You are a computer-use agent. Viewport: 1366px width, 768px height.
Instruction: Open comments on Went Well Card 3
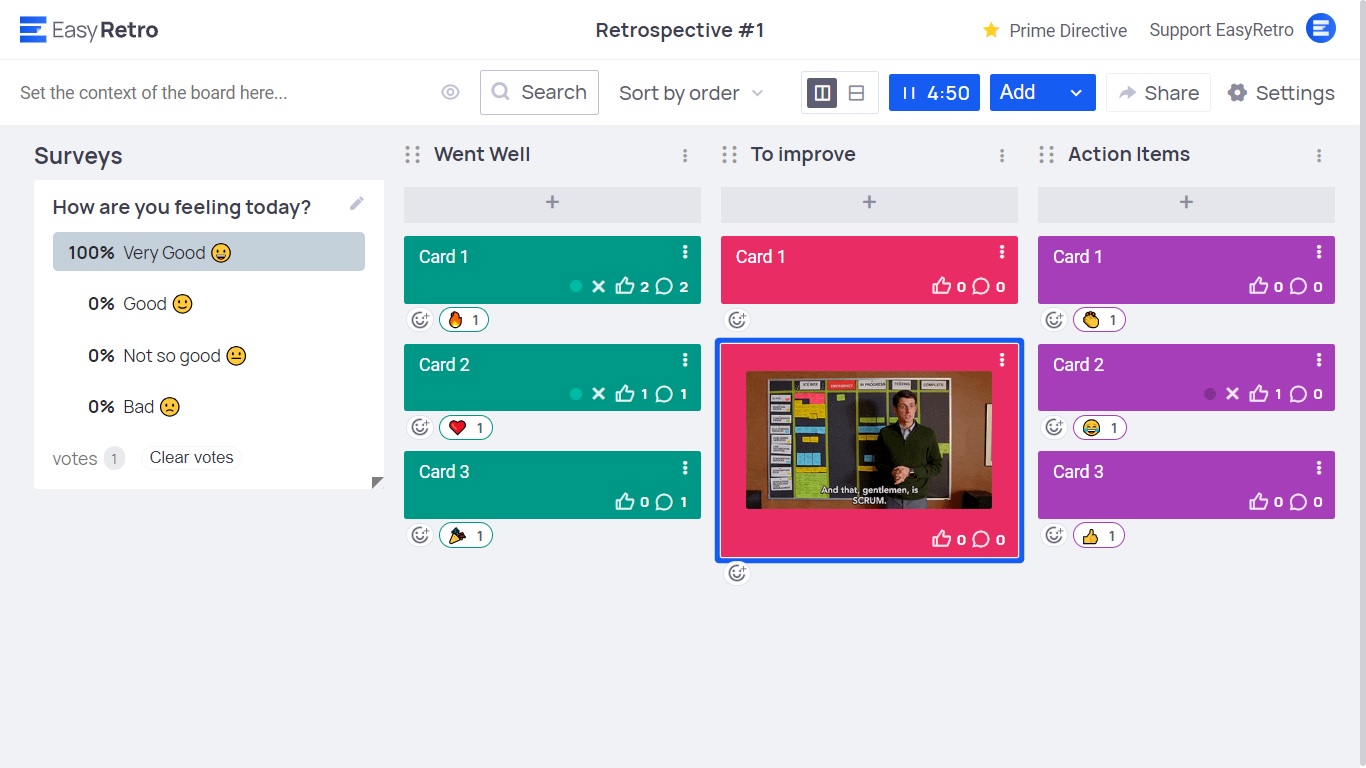tap(664, 502)
